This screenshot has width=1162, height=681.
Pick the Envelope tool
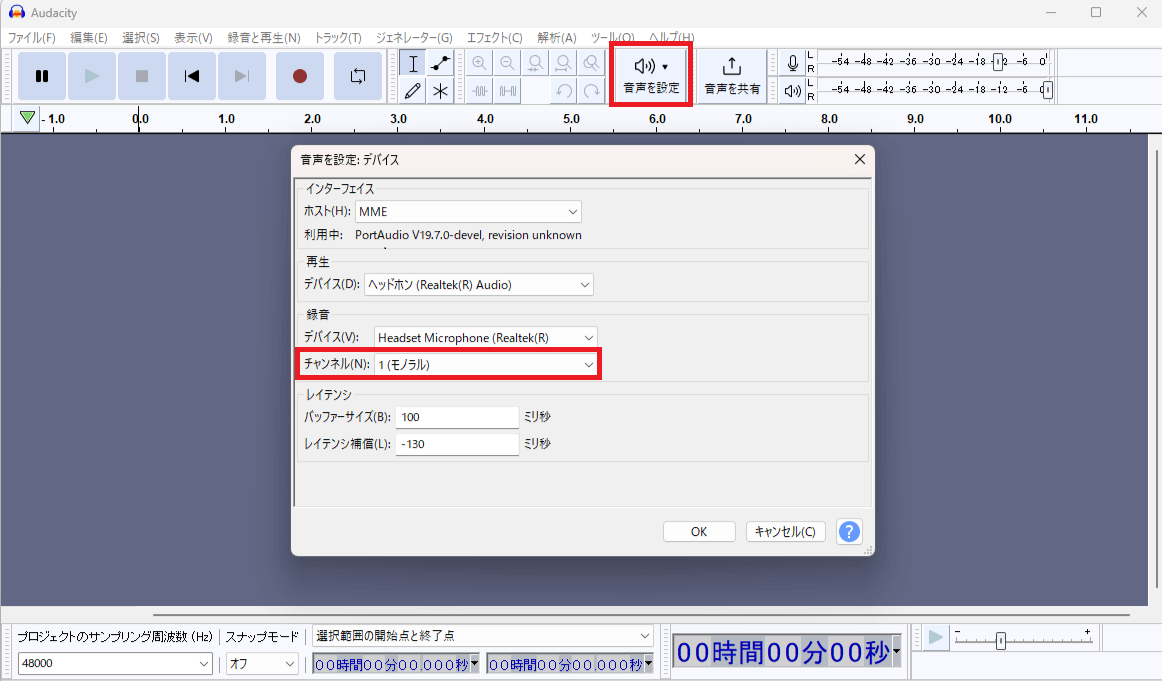coord(440,64)
